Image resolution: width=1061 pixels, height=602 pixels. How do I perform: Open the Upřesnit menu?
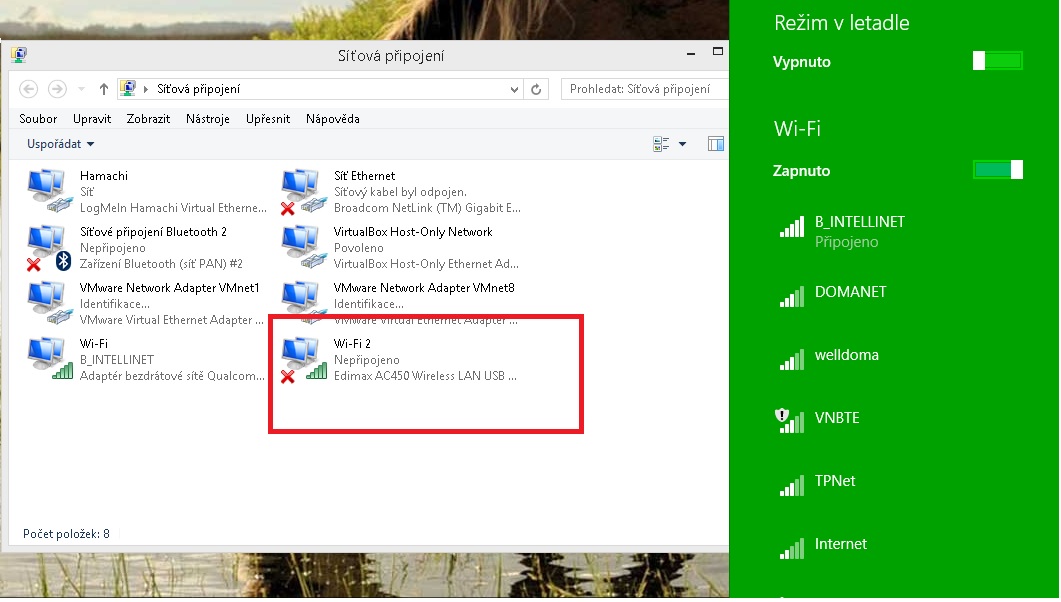click(x=268, y=119)
